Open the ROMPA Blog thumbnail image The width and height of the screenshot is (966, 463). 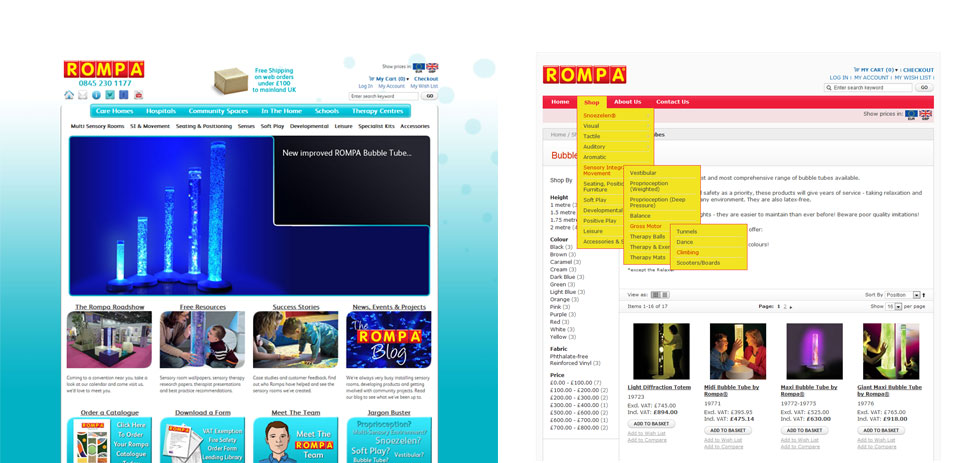click(x=388, y=339)
